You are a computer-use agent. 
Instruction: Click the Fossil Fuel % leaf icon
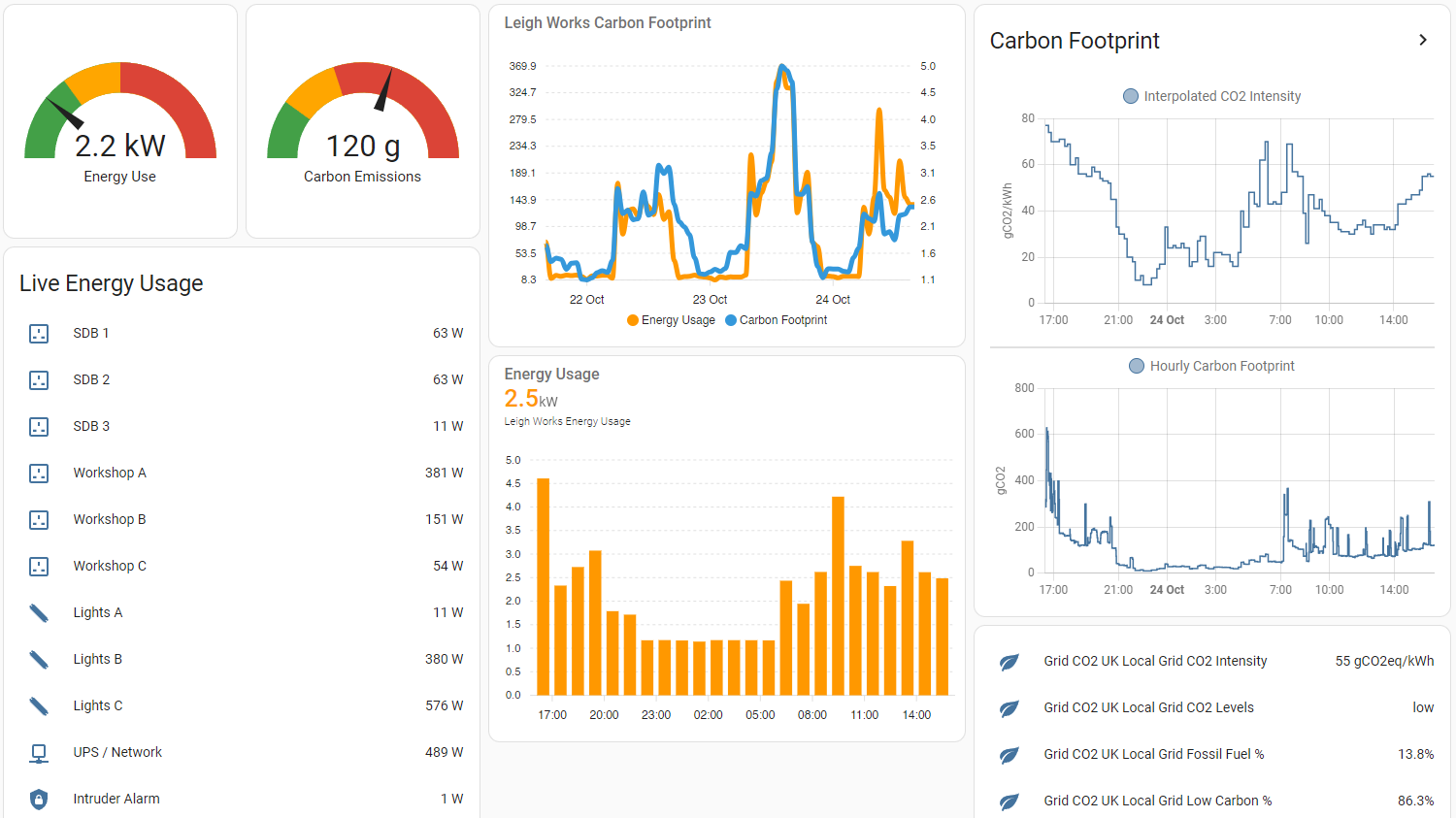coord(1009,755)
